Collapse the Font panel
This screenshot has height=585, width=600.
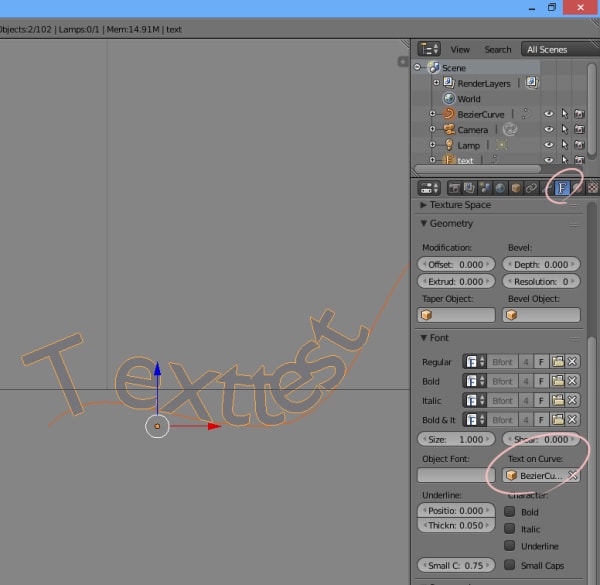[423, 337]
